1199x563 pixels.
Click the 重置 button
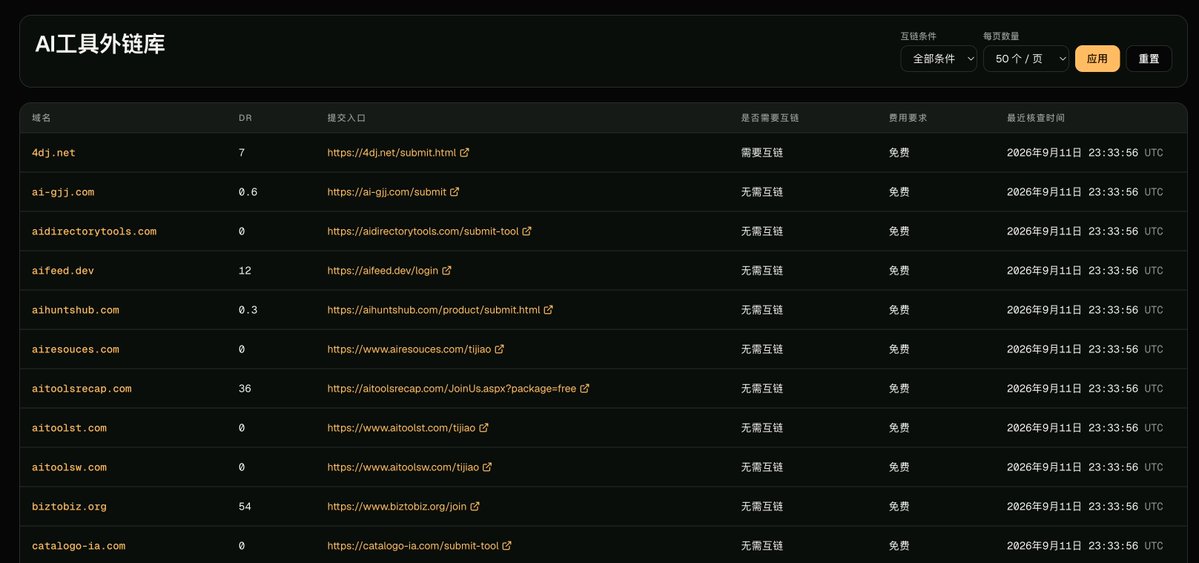click(1149, 59)
